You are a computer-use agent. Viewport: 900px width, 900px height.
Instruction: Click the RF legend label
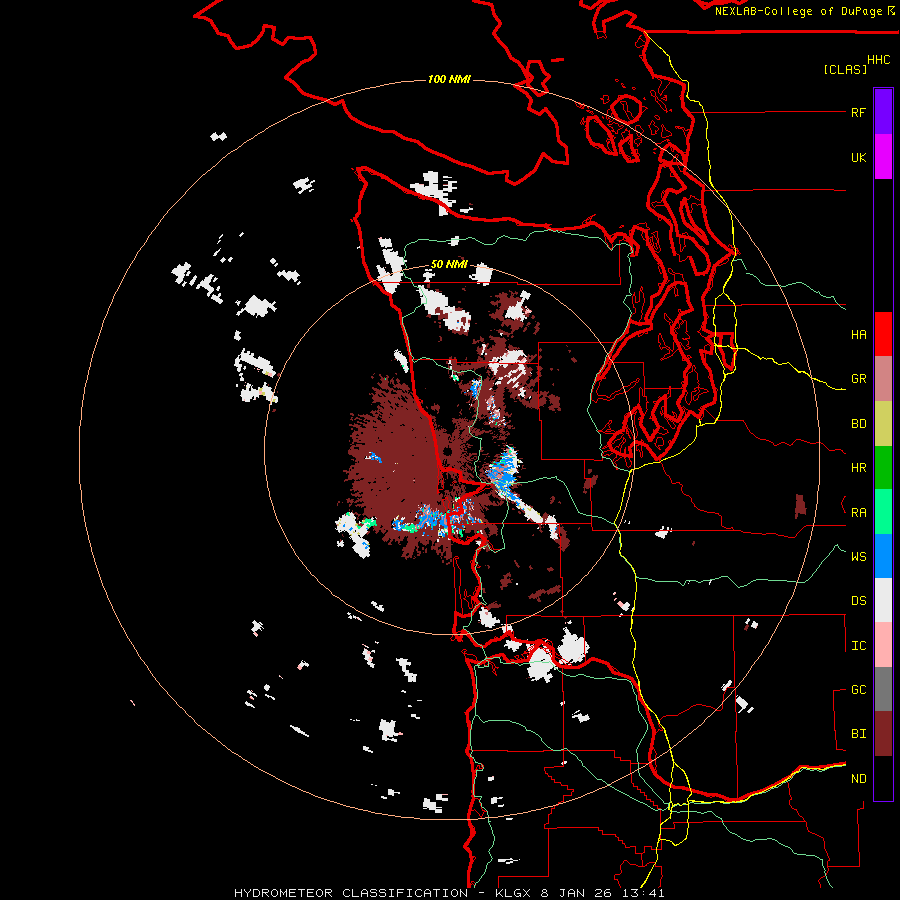pyautogui.click(x=858, y=112)
